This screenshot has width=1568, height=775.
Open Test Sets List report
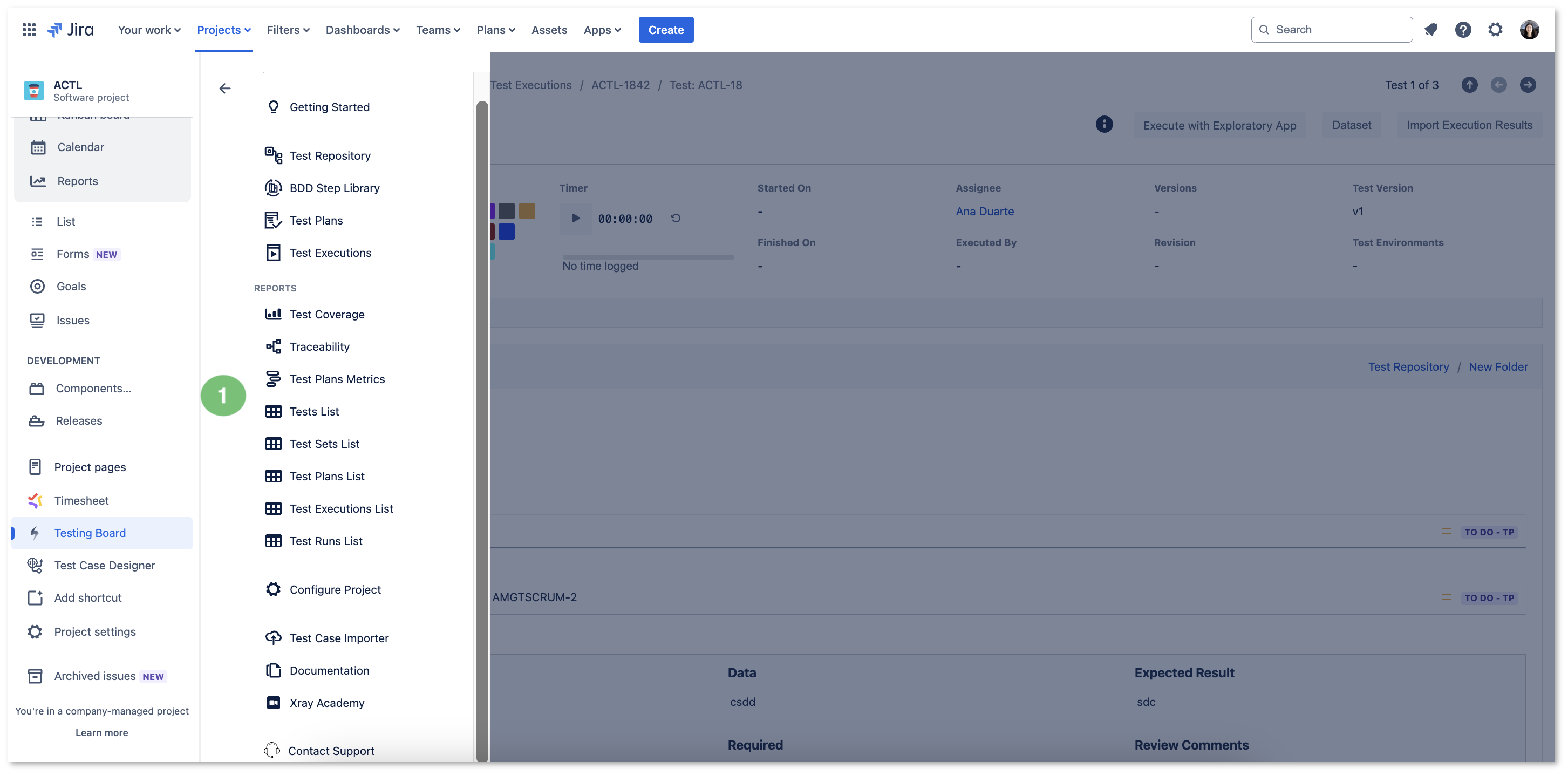tap(324, 444)
